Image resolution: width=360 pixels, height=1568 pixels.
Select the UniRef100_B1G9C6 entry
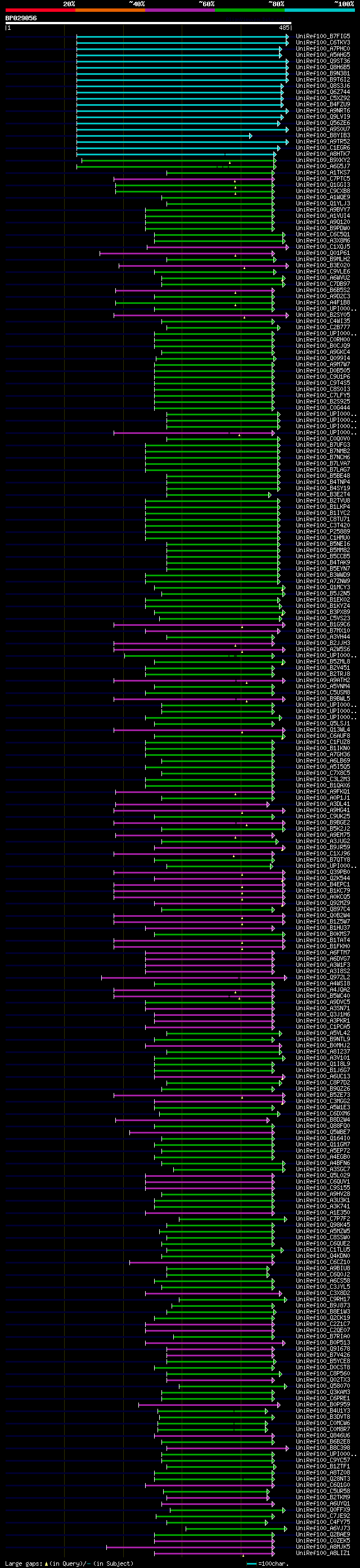[x=323, y=625]
